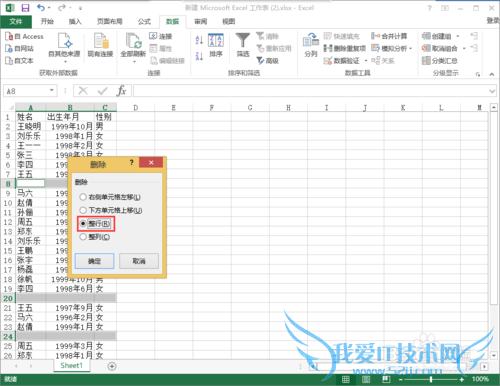Click the Delete dialog help question mark
Image resolution: width=500 pixels, height=386 pixels.
[x=132, y=163]
